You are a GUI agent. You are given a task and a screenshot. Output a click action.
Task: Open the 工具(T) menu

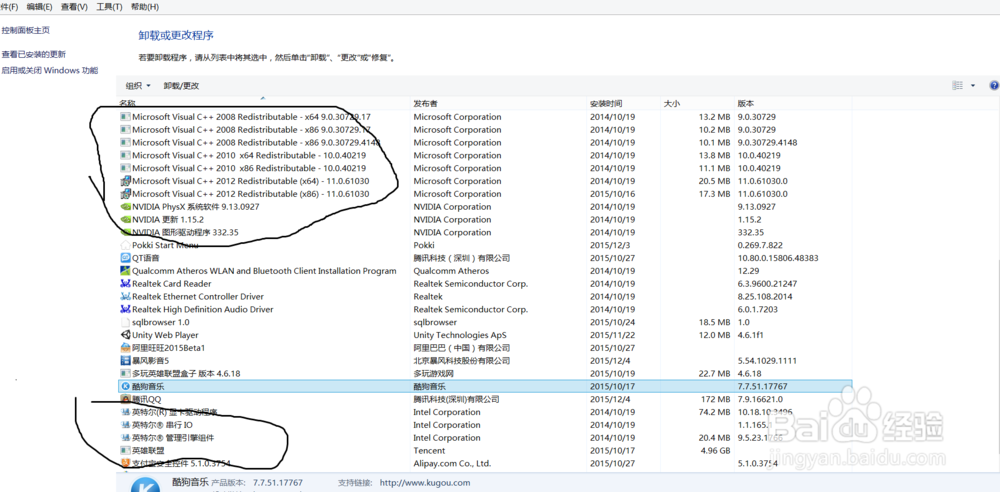click(x=109, y=7)
